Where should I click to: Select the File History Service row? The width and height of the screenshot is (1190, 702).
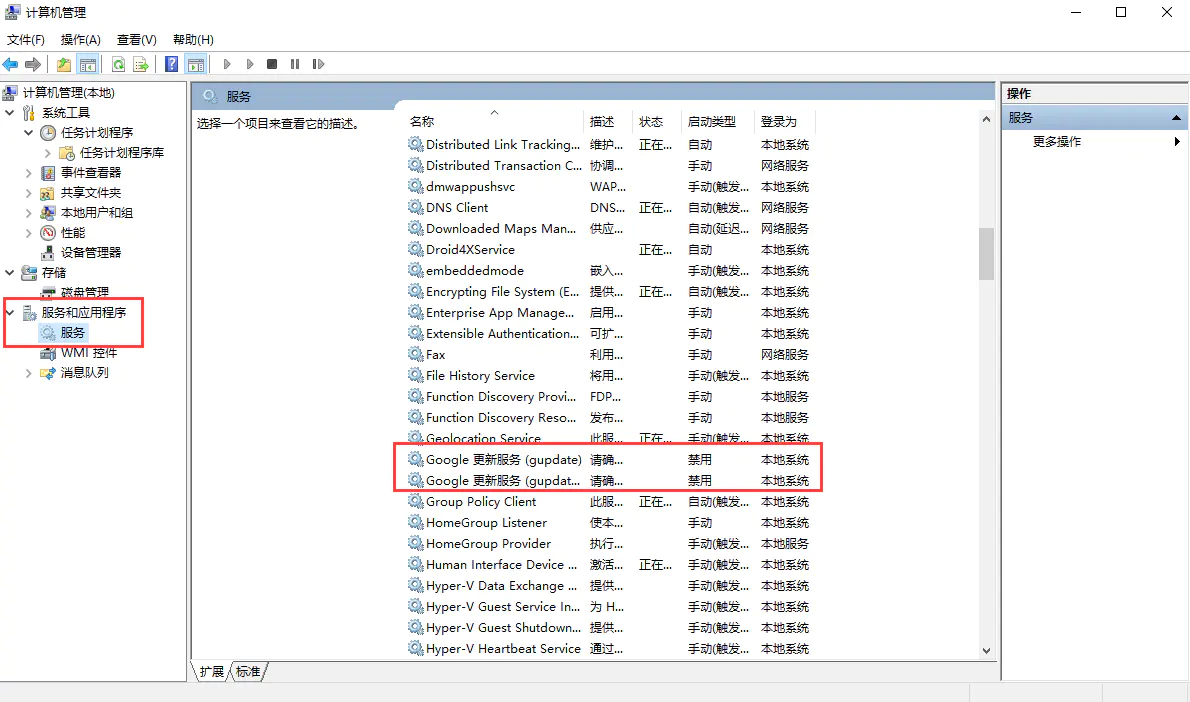pyautogui.click(x=609, y=376)
